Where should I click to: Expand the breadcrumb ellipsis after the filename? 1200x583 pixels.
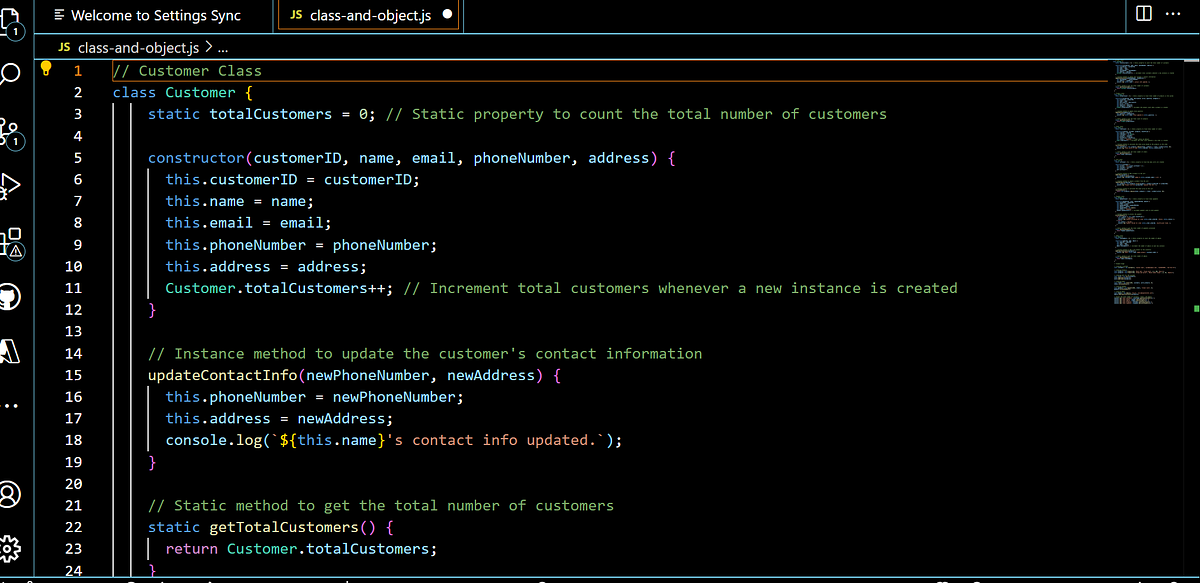point(222,47)
